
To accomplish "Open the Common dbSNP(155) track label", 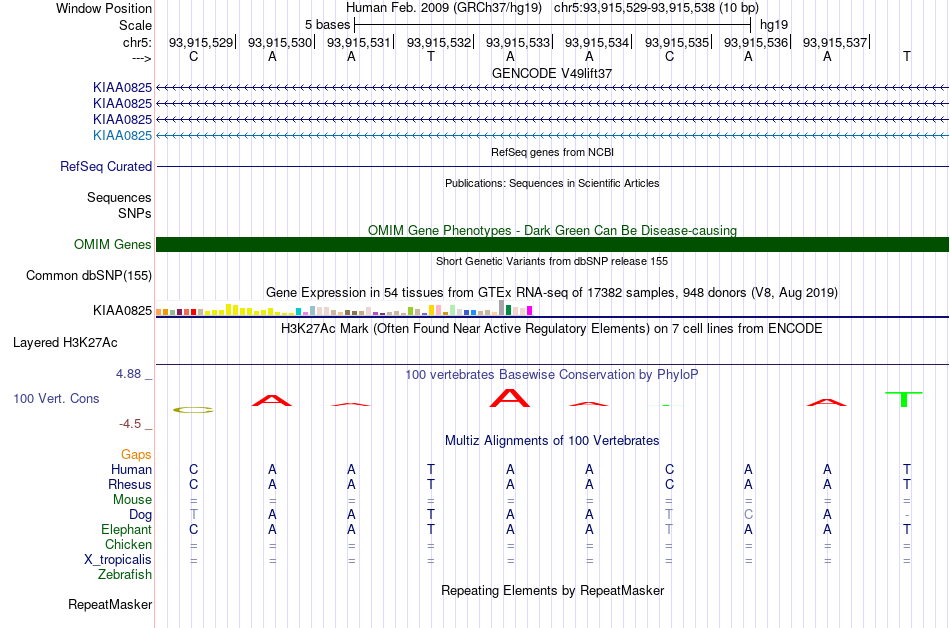I will [89, 276].
